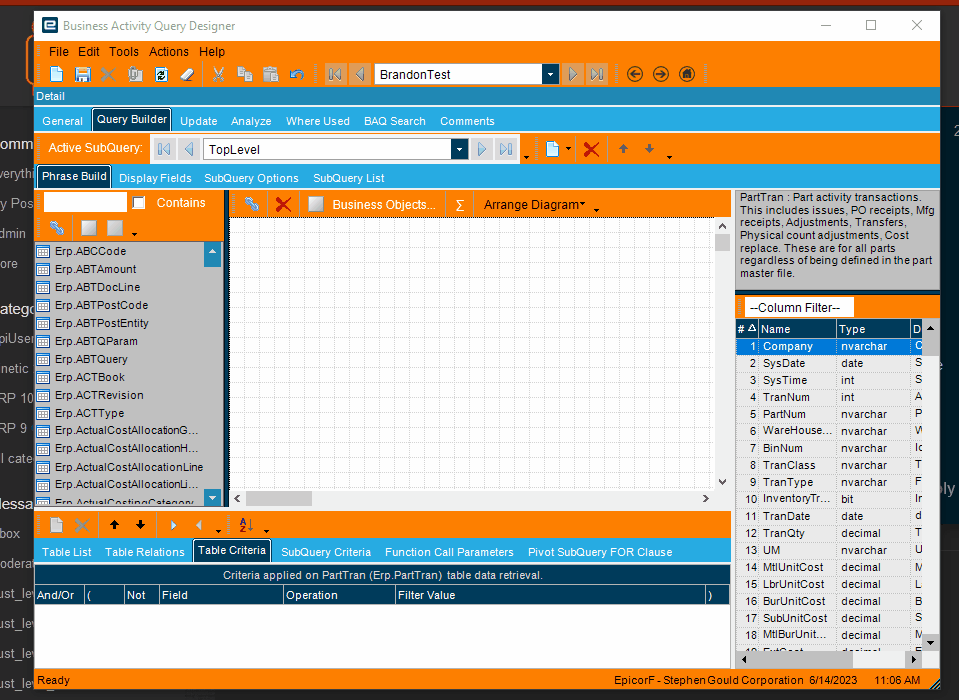Switch to the Analyze tab
This screenshot has width=959, height=700.
(x=251, y=121)
